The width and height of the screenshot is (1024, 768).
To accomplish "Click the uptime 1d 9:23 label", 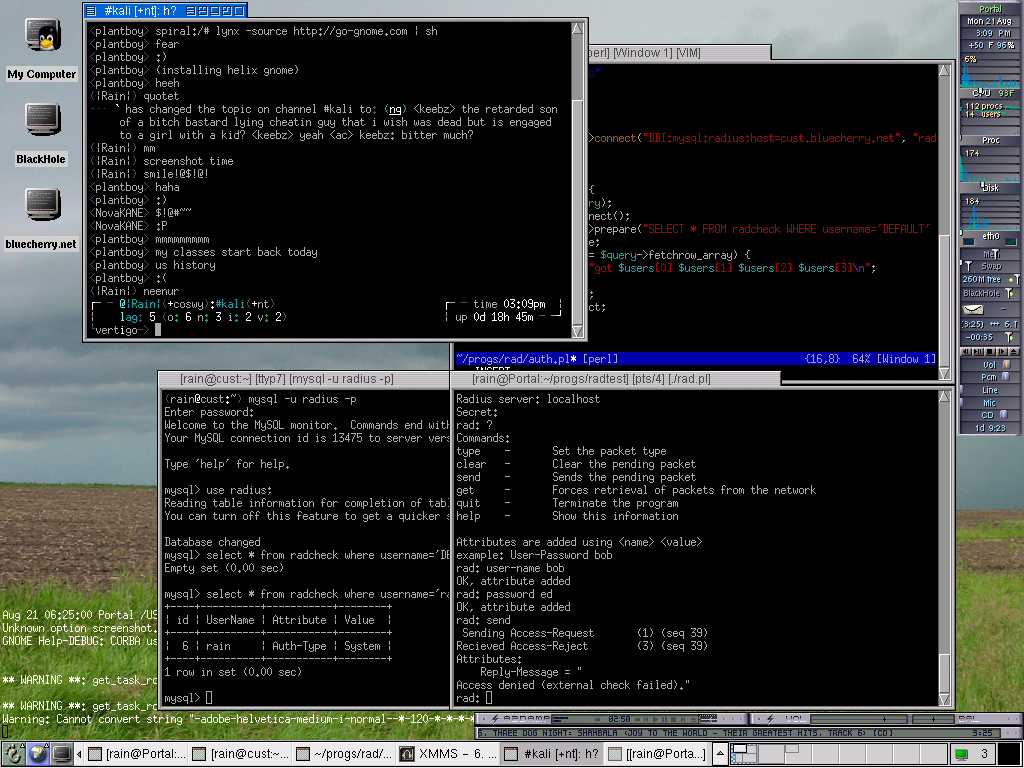I will point(990,428).
